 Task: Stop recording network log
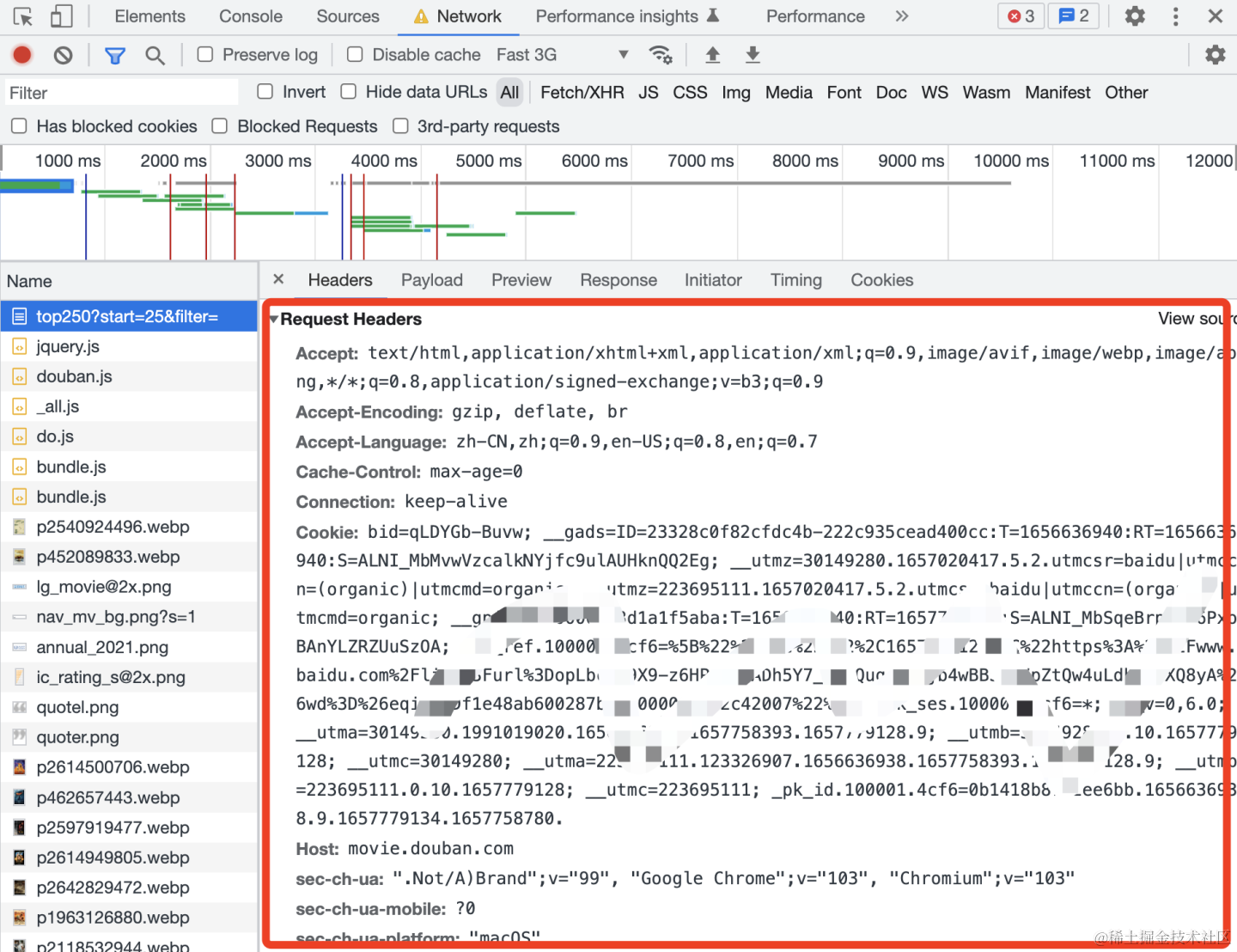point(22,55)
